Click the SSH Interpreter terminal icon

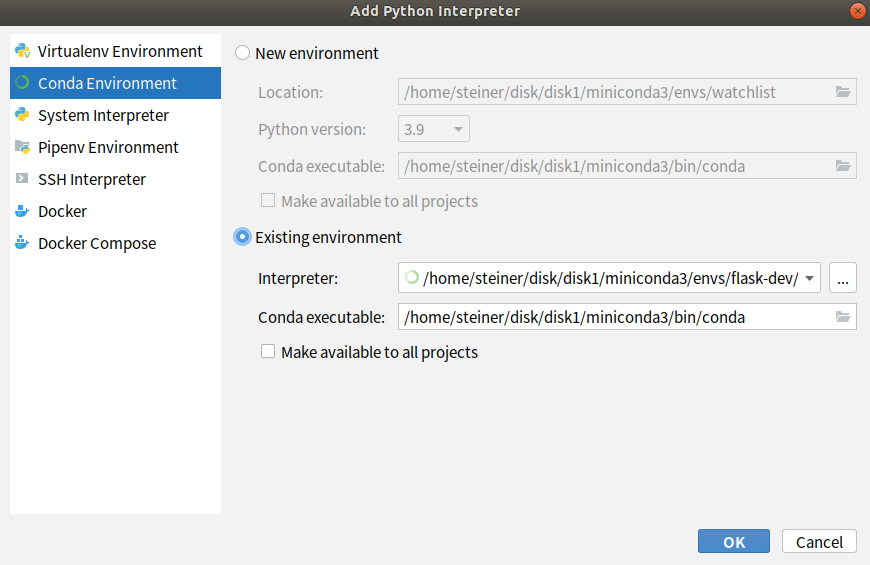[x=22, y=179]
